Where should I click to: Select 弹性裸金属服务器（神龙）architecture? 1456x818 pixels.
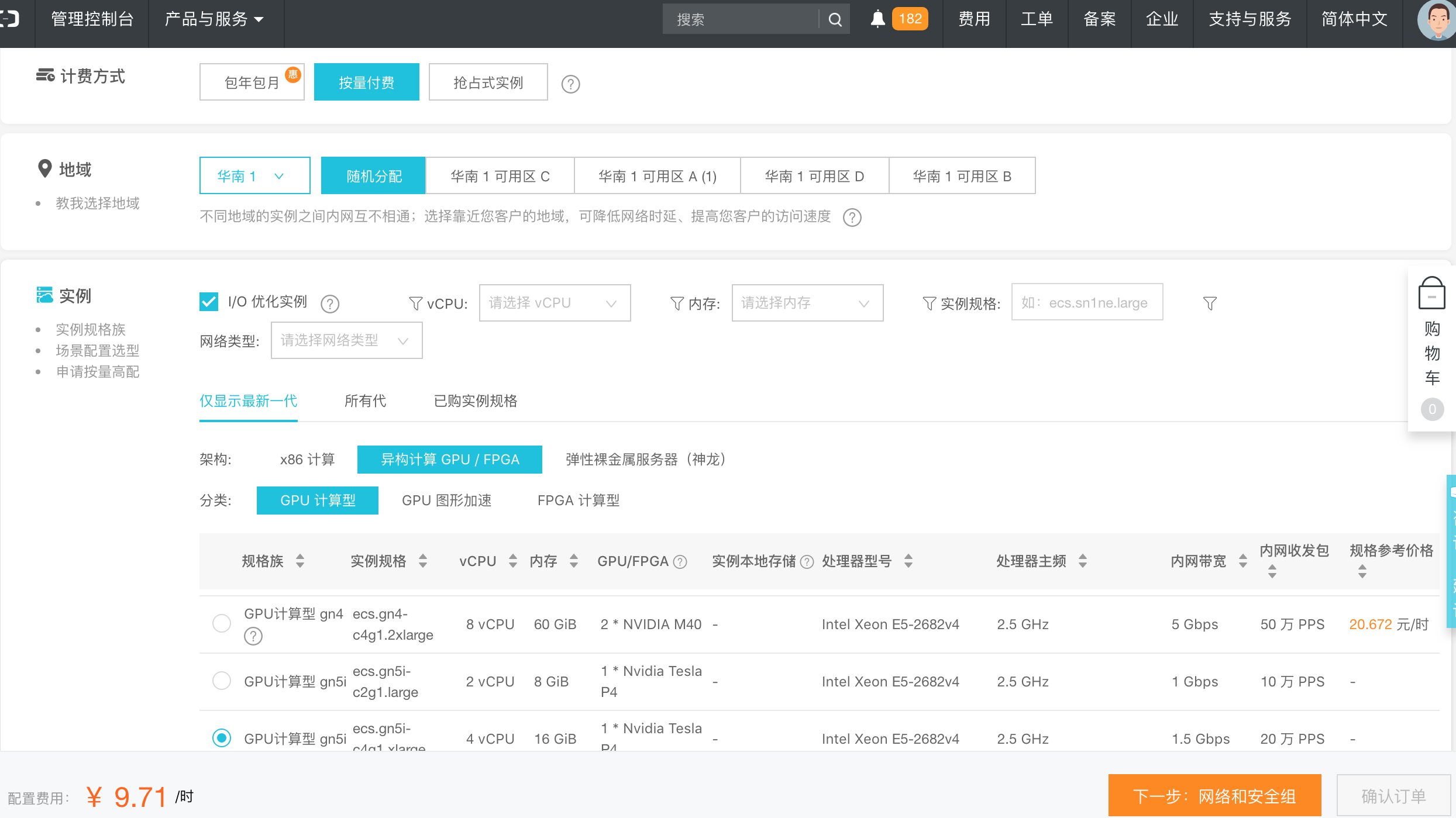pyautogui.click(x=646, y=460)
